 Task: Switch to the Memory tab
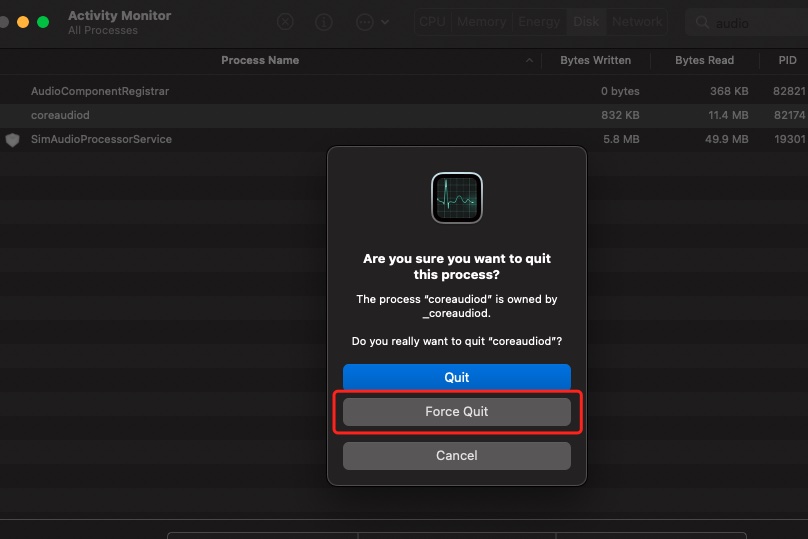coord(482,22)
